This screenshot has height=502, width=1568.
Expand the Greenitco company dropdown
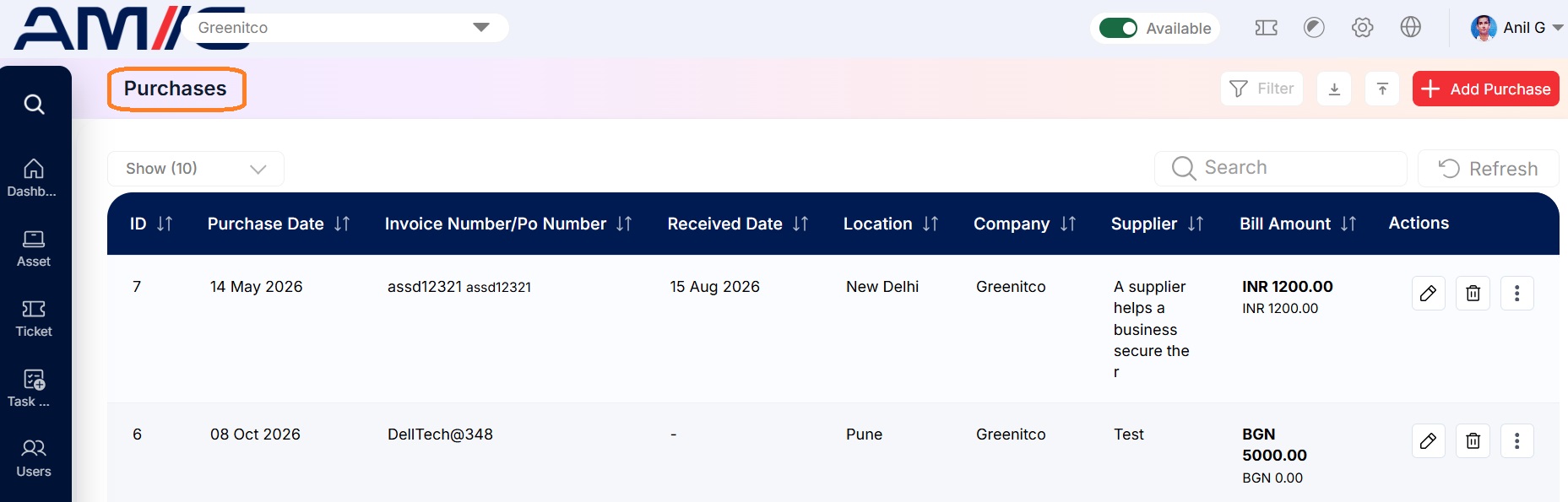pyautogui.click(x=345, y=28)
